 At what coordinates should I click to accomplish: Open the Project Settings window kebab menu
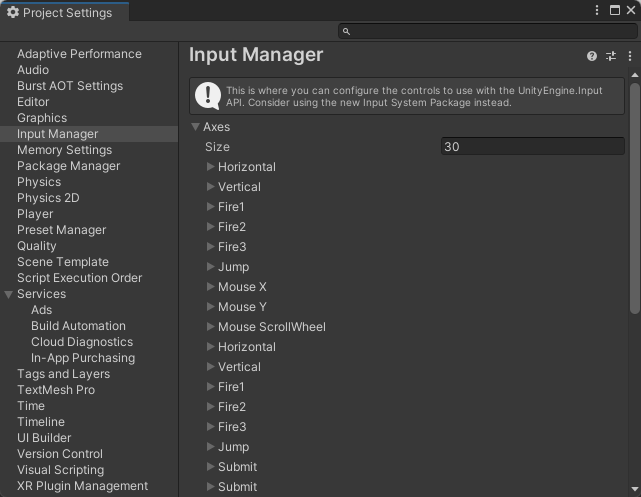coord(597,10)
